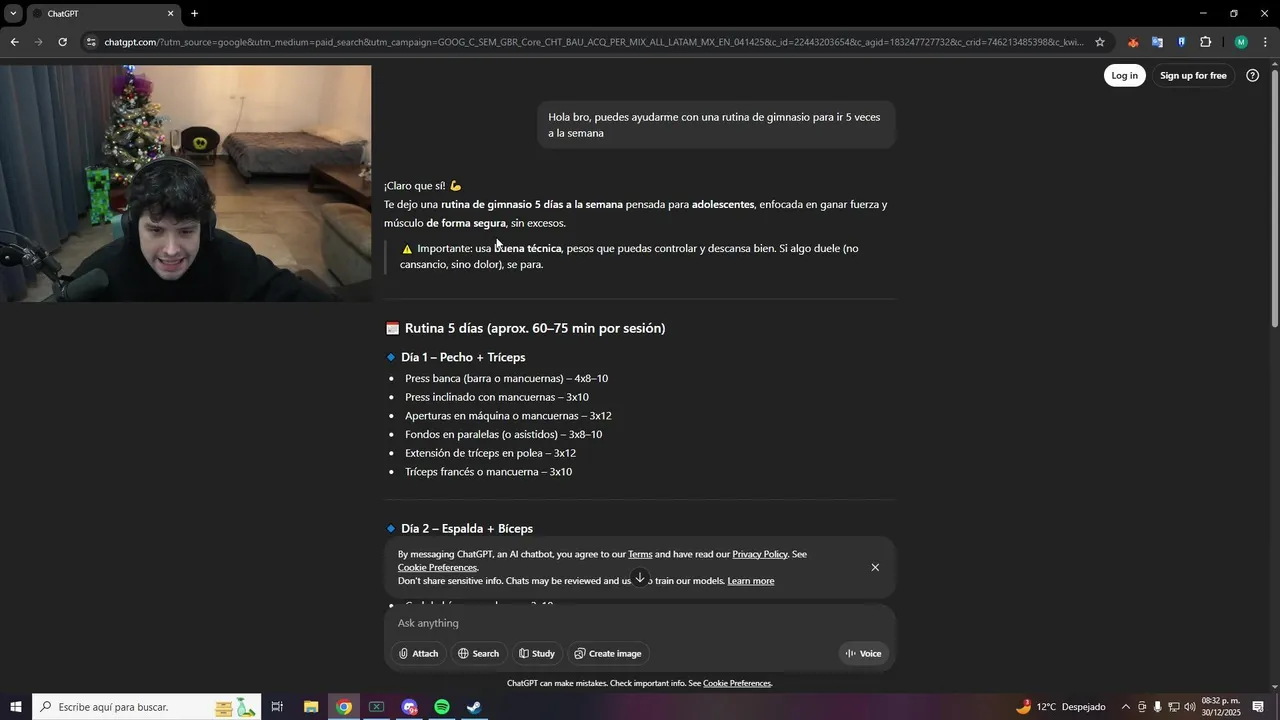Open the Google Translate extension icon
Viewport: 1280px width, 720px height.
coord(1157,42)
